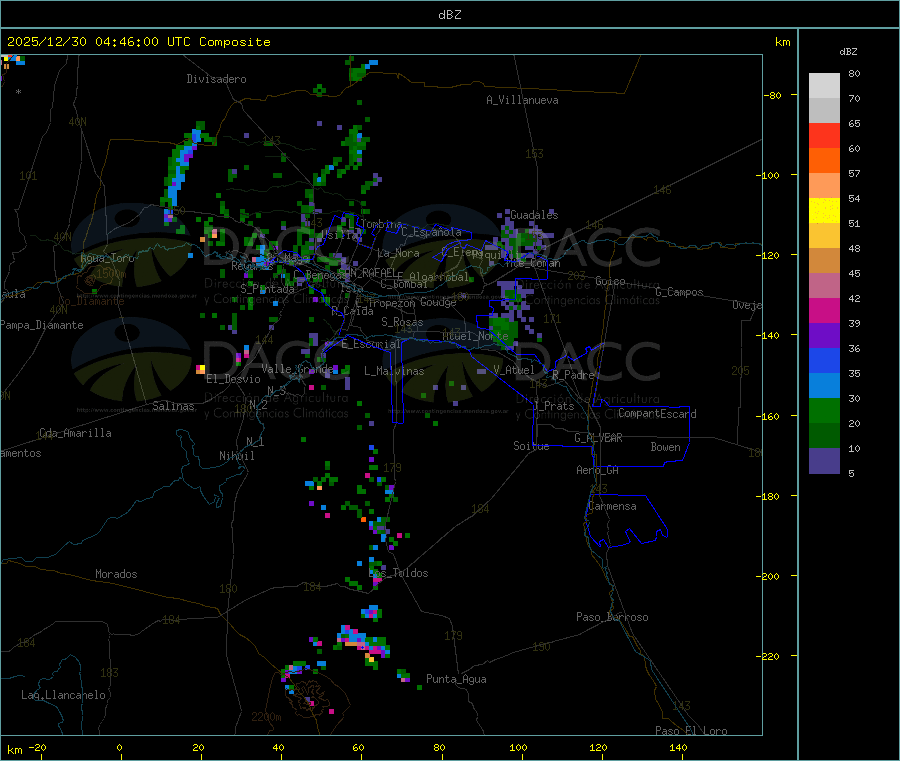This screenshot has height=761, width=900.
Task: Click the red 60-65 dBZ legend band
Action: (824, 135)
